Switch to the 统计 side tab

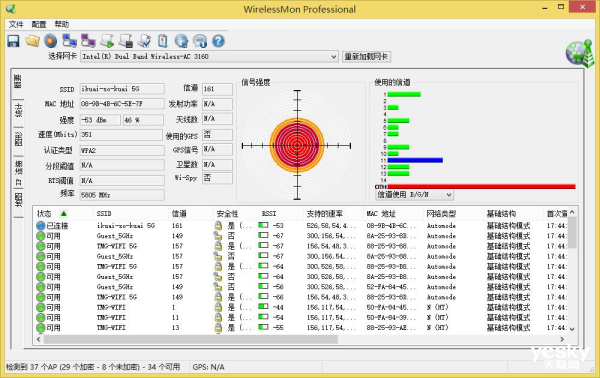click(x=18, y=110)
